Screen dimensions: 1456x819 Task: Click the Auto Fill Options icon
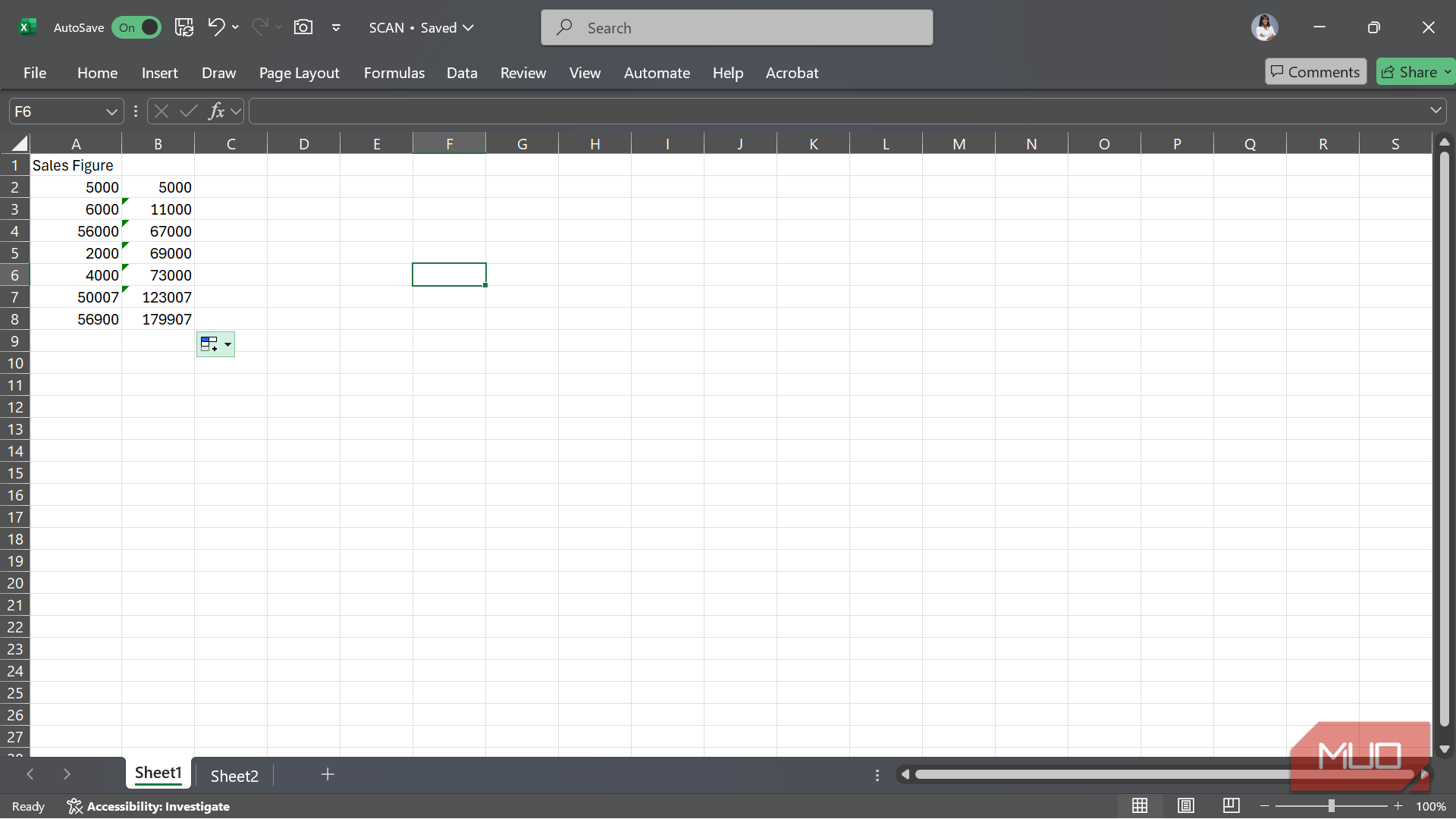pos(215,344)
